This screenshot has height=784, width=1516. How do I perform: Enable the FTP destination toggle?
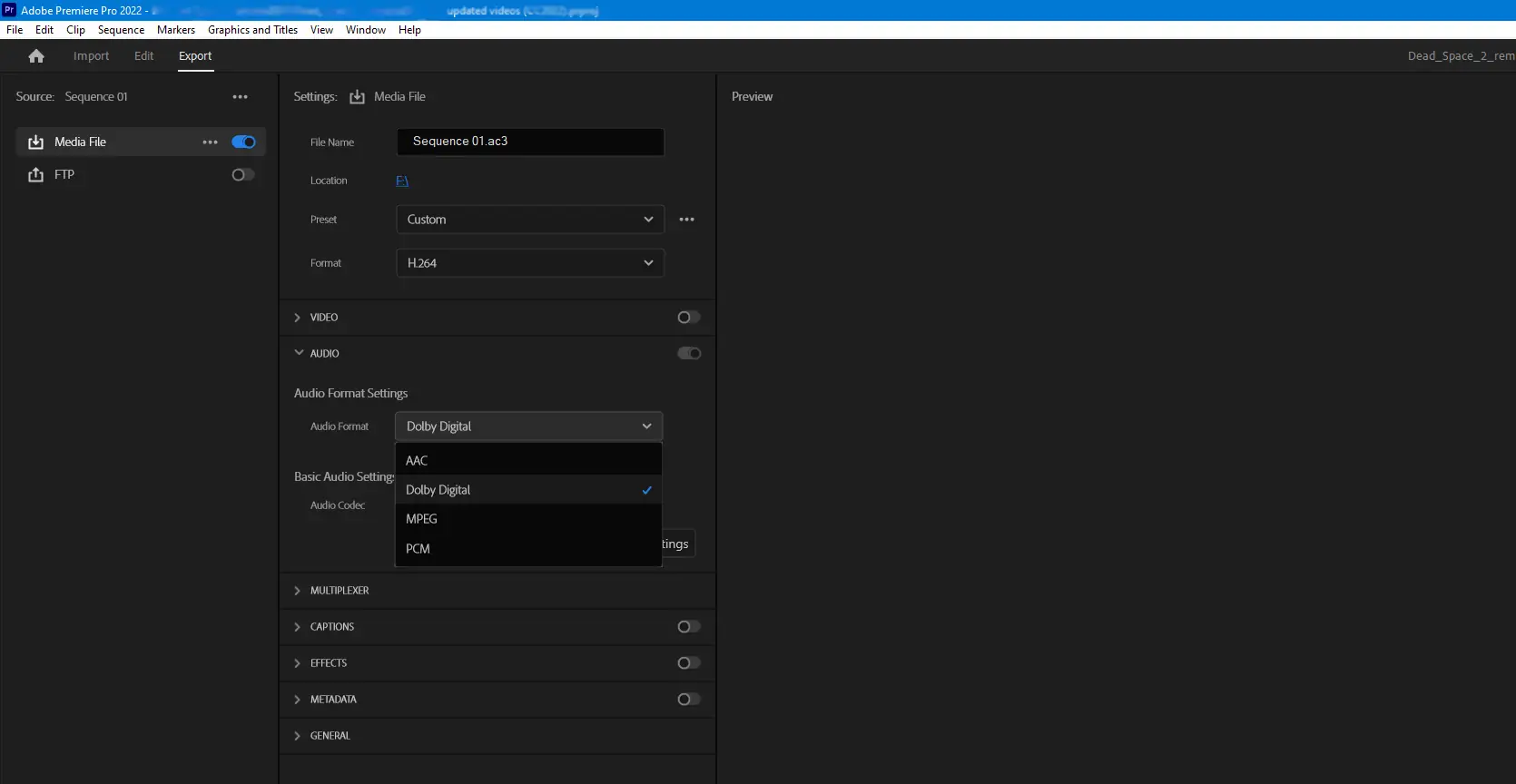pyautogui.click(x=243, y=175)
